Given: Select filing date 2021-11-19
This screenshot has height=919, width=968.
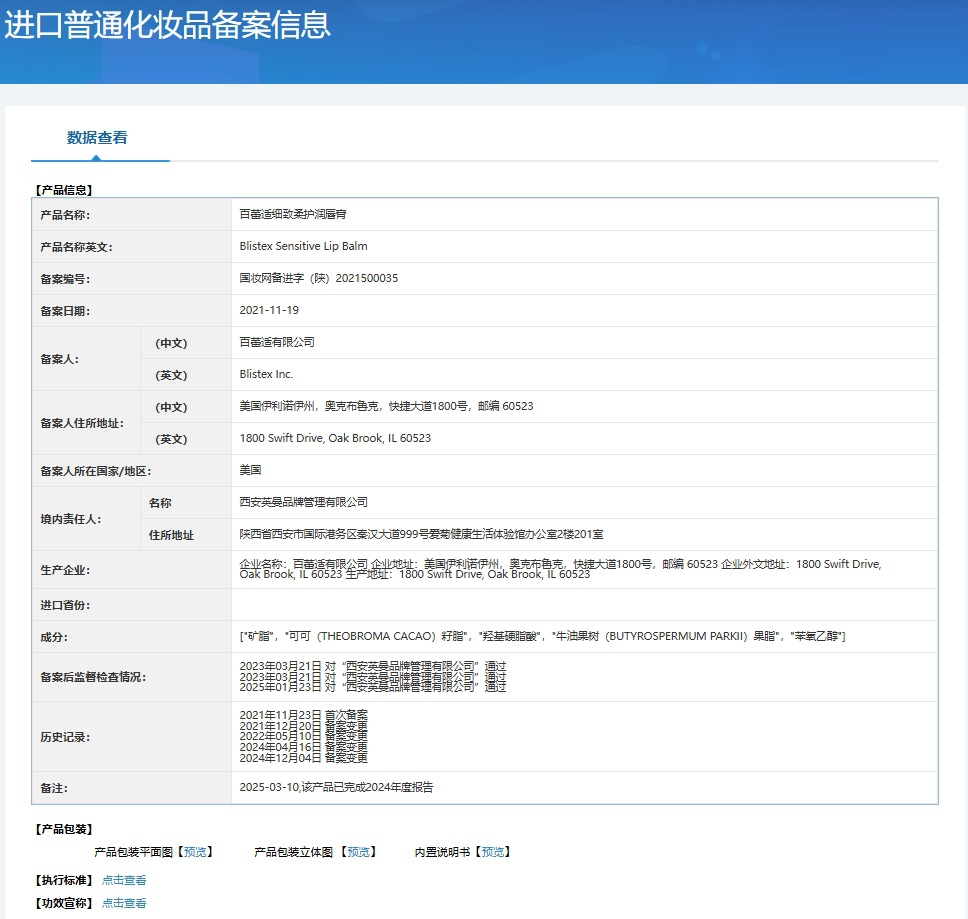Looking at the screenshot, I should (x=269, y=310).
